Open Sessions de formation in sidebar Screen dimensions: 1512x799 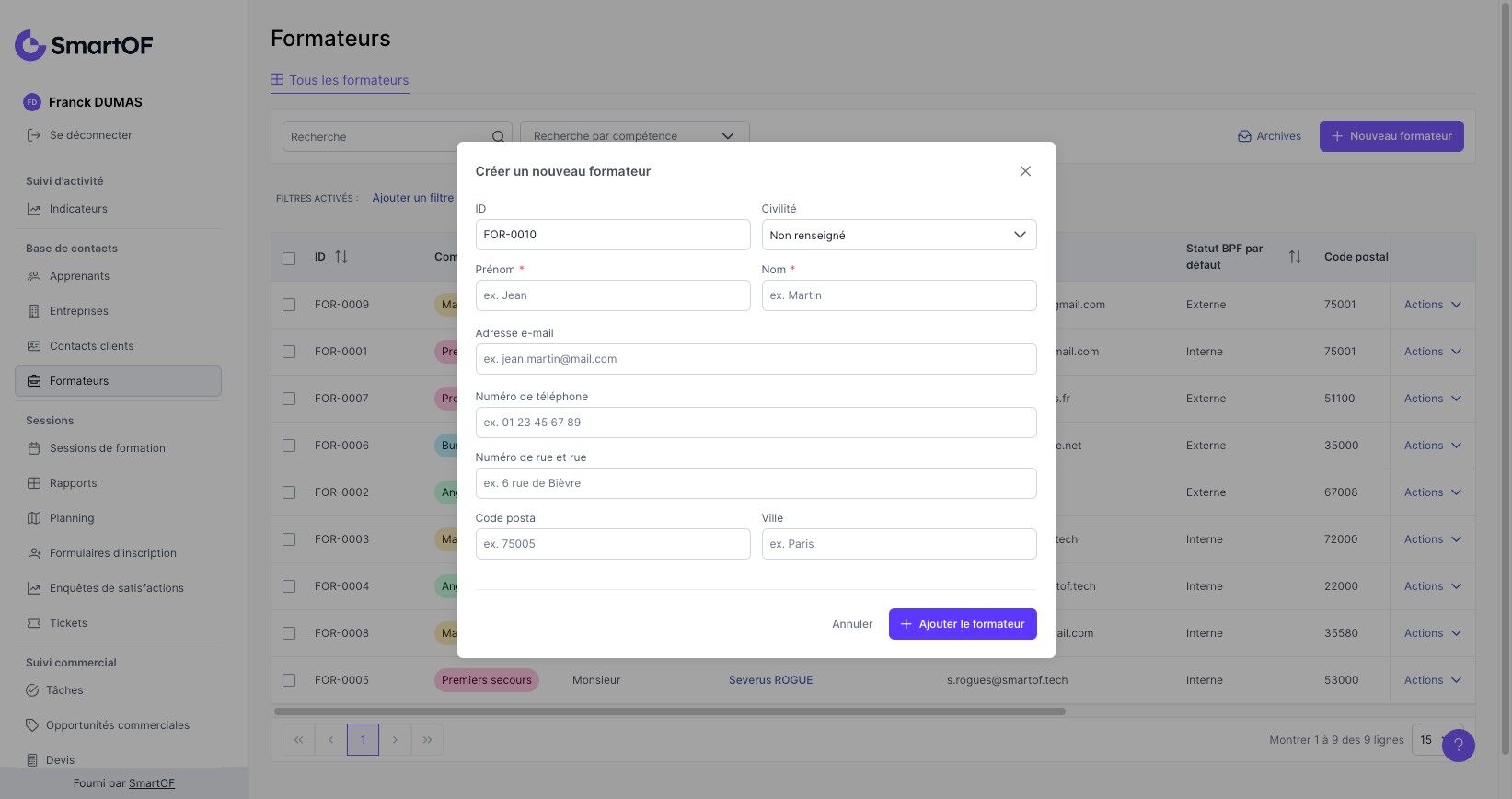click(x=107, y=448)
